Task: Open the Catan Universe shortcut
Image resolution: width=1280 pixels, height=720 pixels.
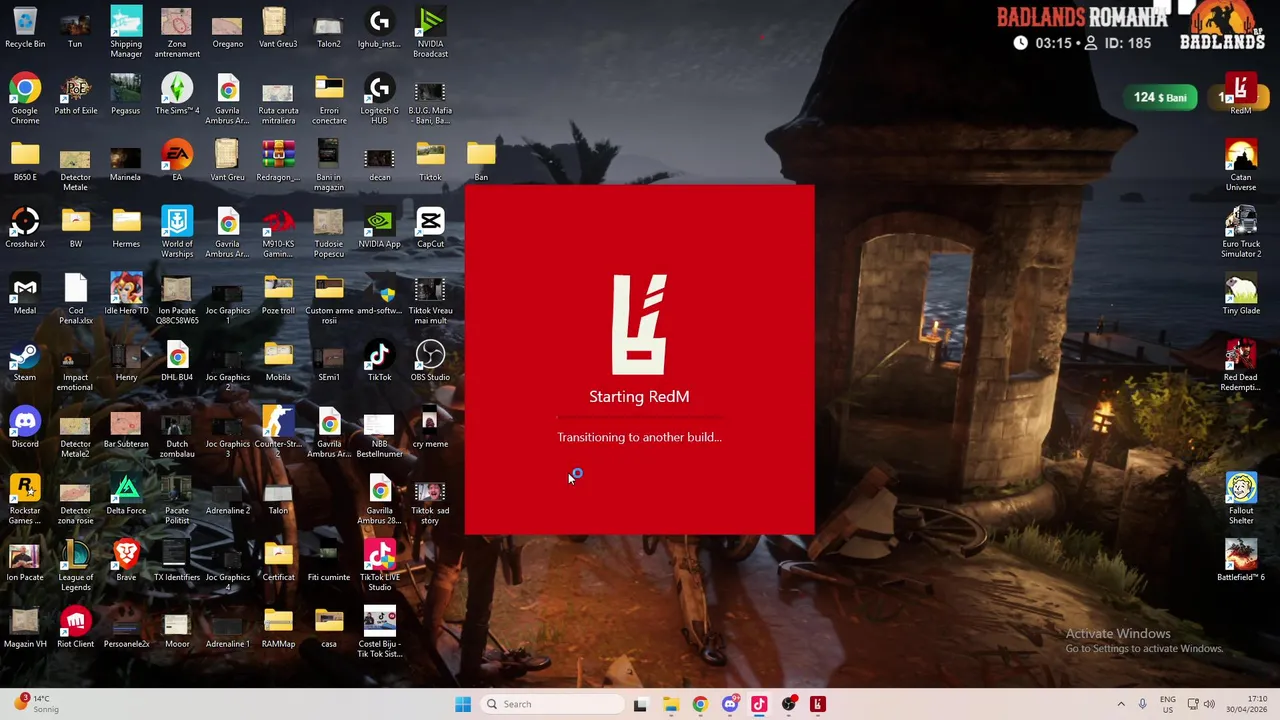Action: tap(1241, 165)
